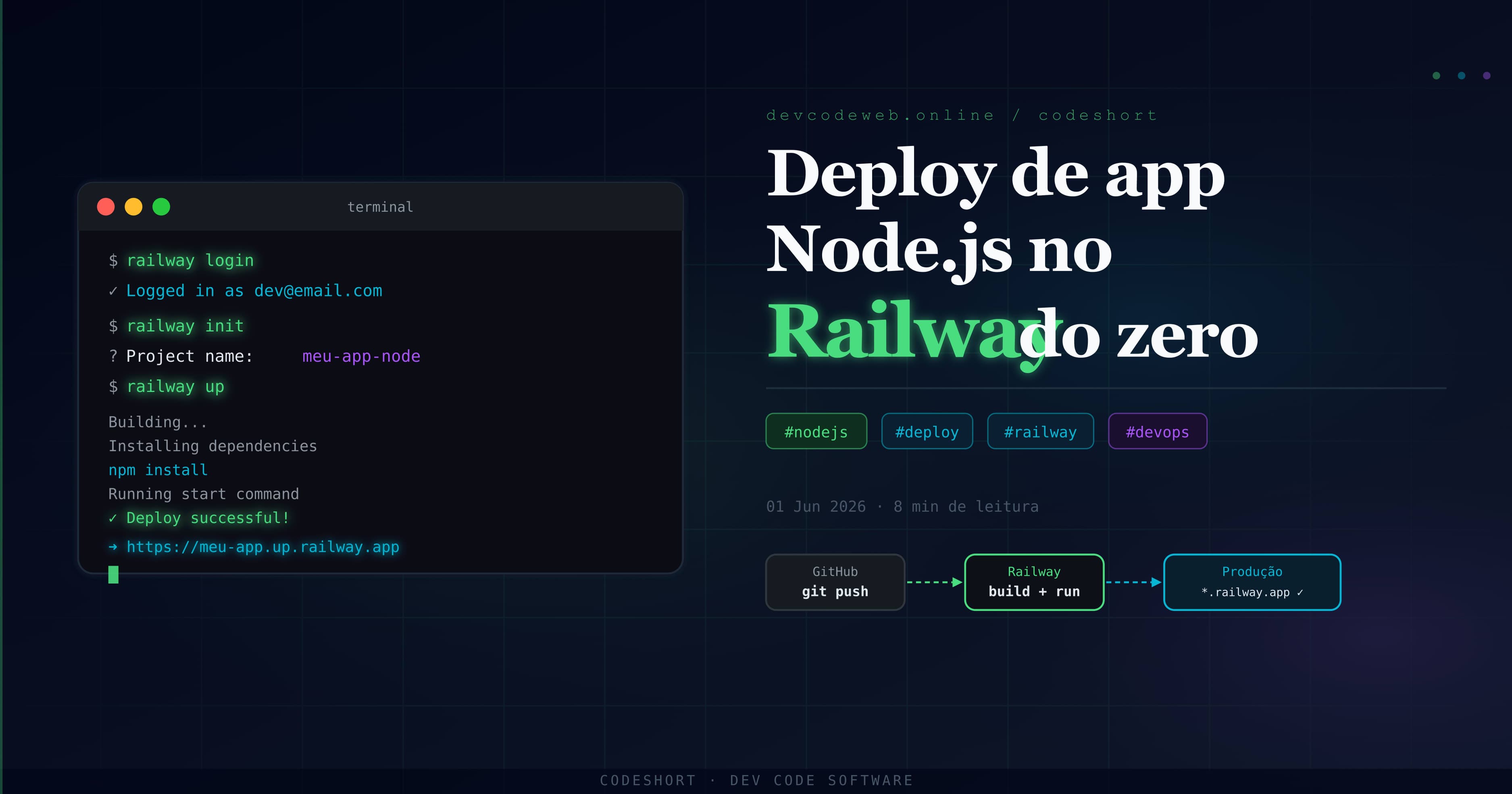Click the "Installing dependencies" line

pyautogui.click(x=212, y=446)
